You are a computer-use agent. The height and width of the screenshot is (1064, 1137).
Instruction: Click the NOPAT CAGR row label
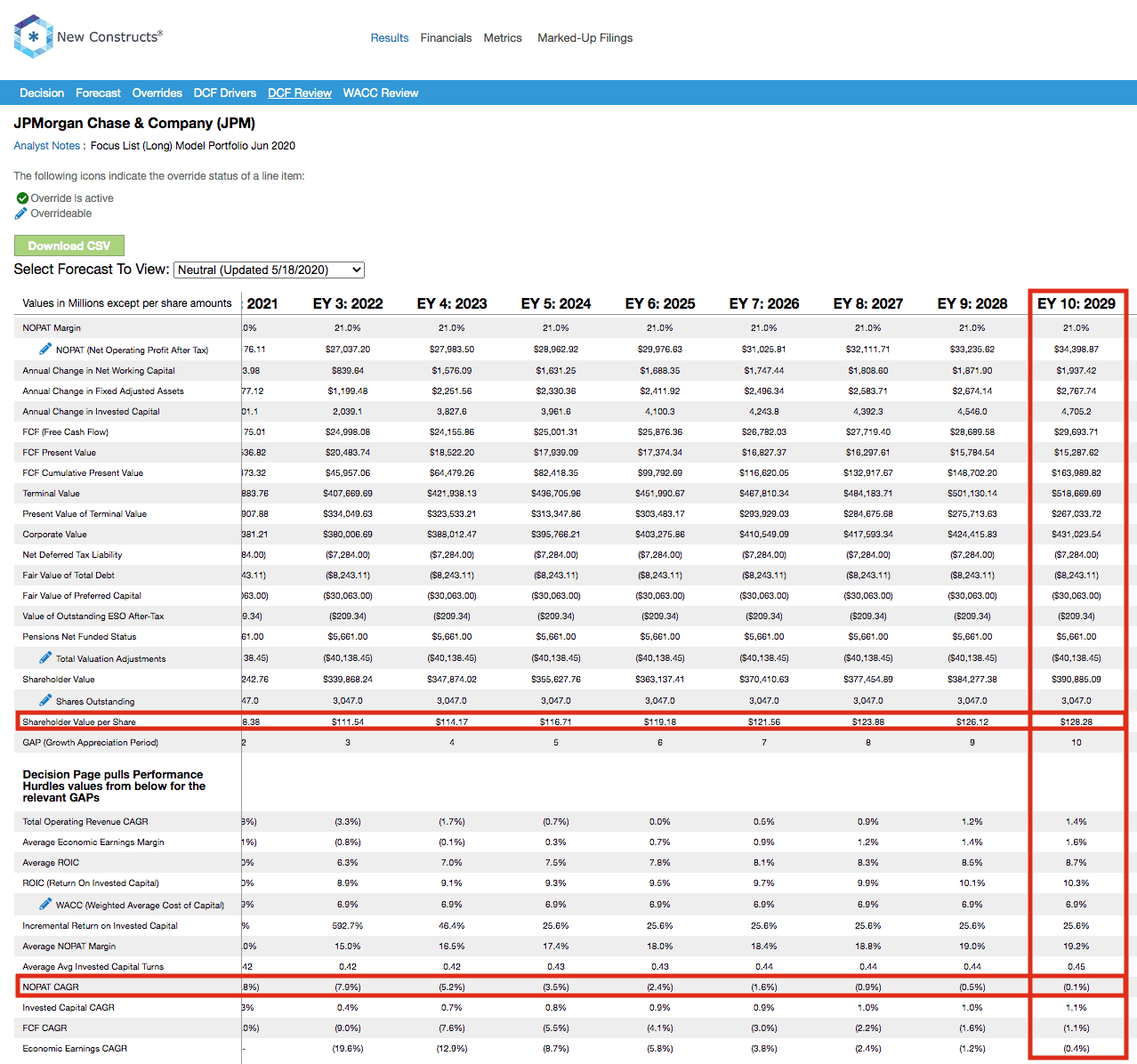point(51,987)
